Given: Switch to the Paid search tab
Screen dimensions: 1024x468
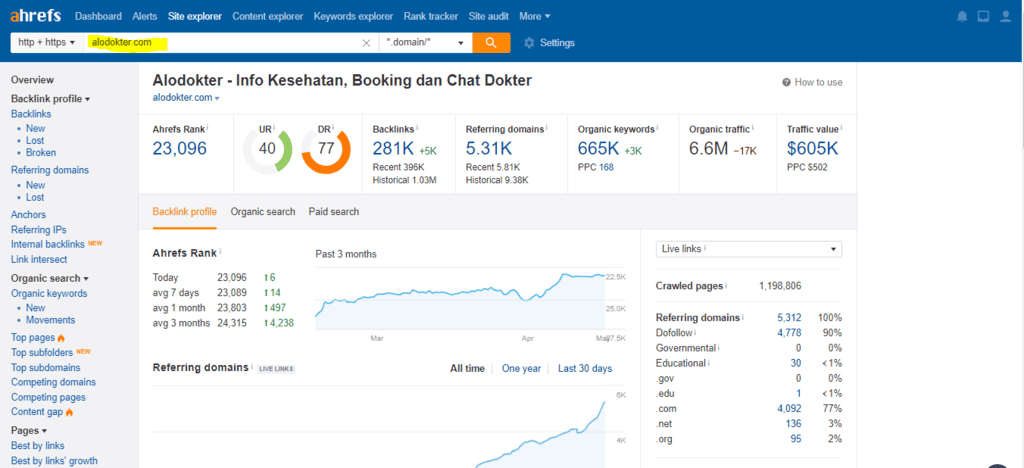Looking at the screenshot, I should coord(334,211).
